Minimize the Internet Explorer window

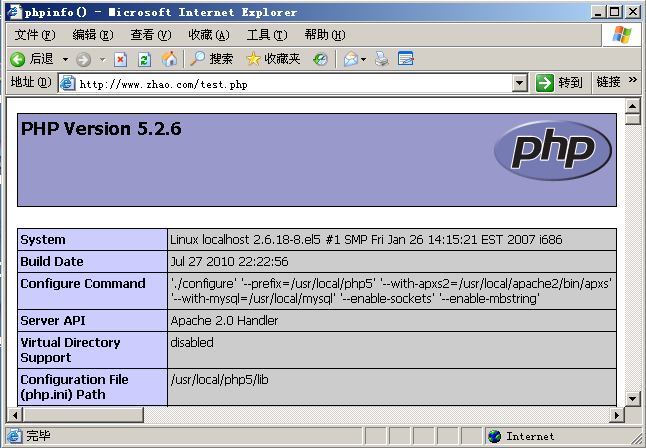(599, 12)
